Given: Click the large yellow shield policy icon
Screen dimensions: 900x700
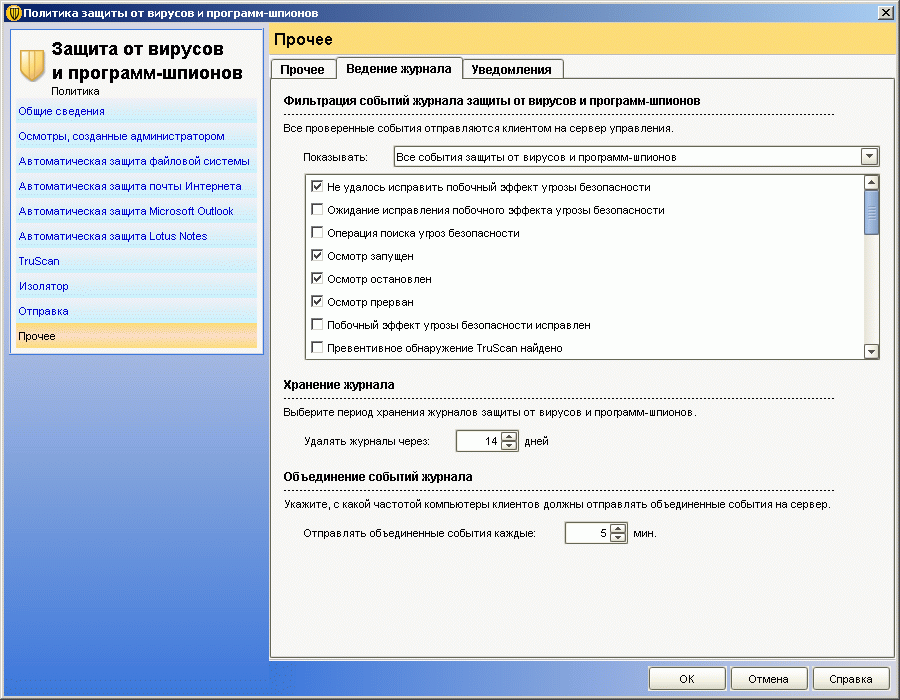Looking at the screenshot, I should [32, 65].
